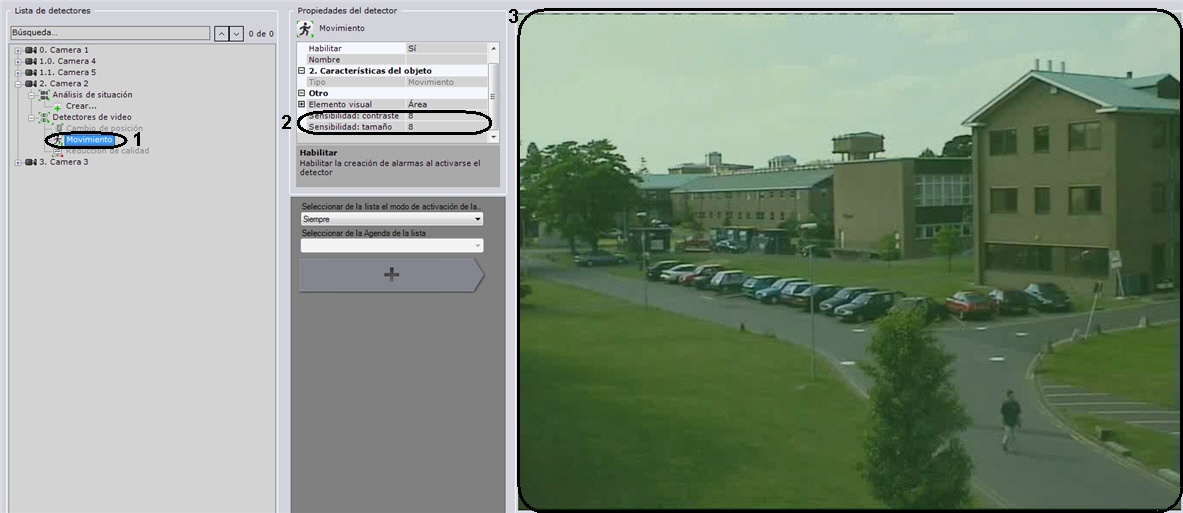Open the Agenda de la lista dropdown
The height and width of the screenshot is (513, 1183).
391,245
